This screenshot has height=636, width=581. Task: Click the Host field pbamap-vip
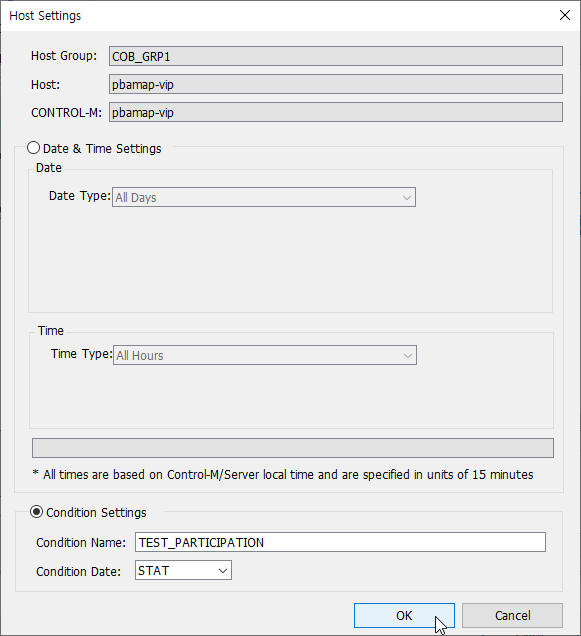pos(336,84)
